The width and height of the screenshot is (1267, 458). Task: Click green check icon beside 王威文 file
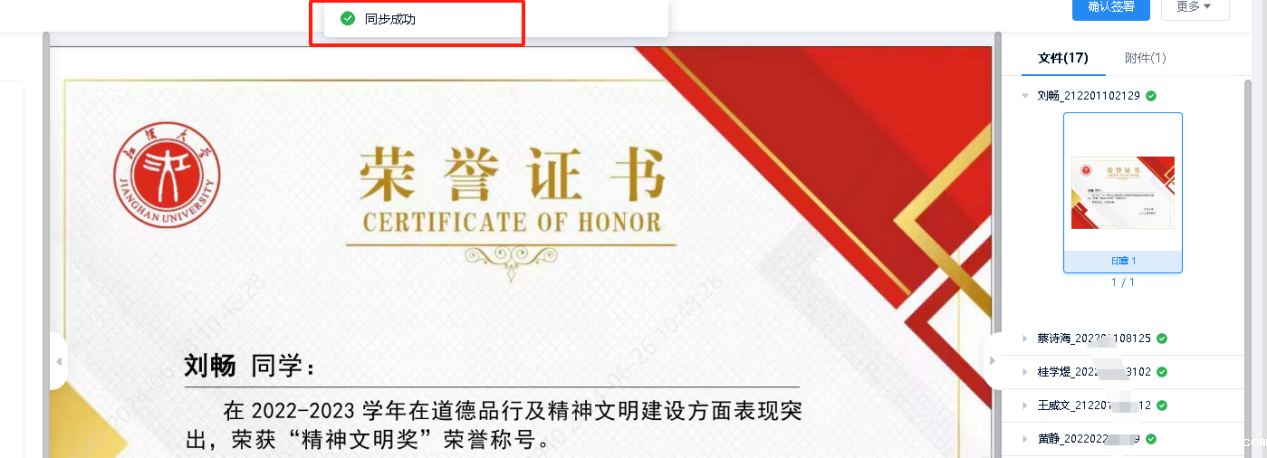[x=1162, y=406]
